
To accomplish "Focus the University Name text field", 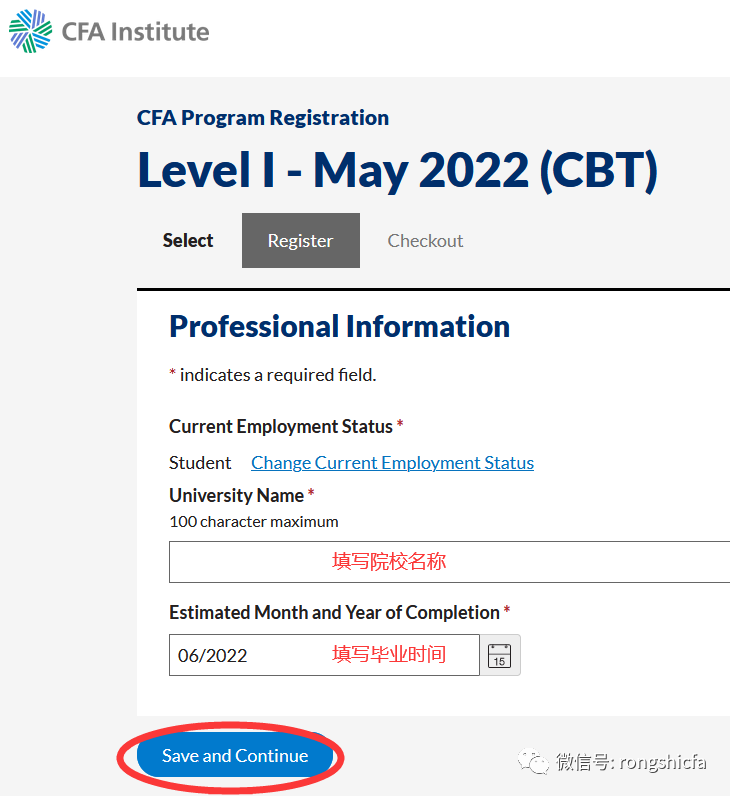I will tap(449, 562).
